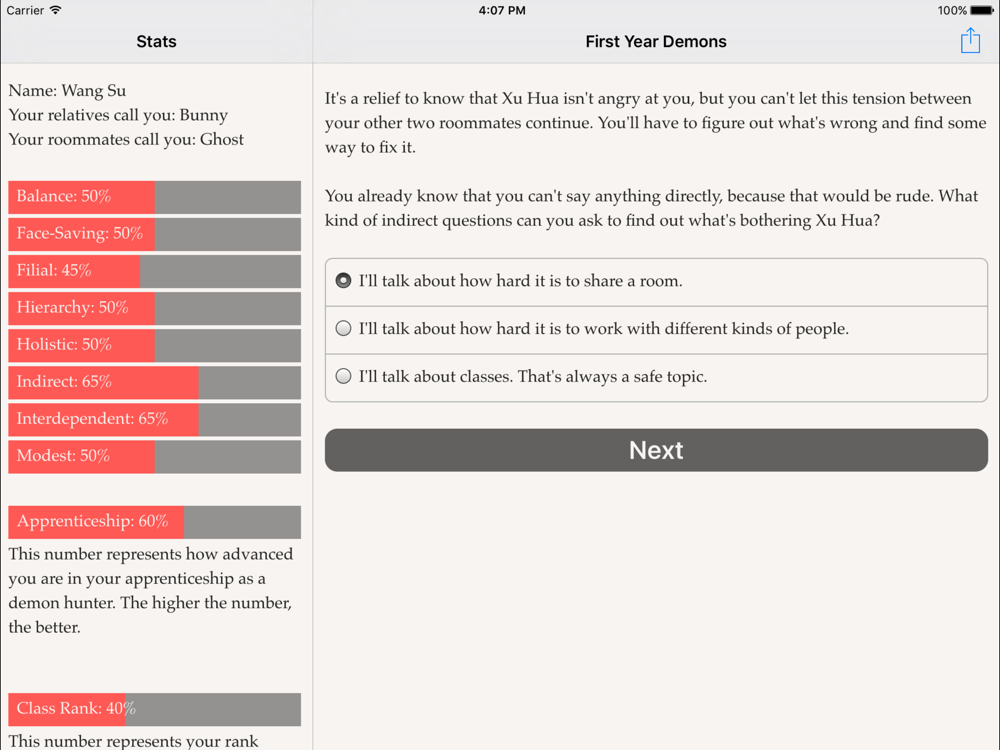The width and height of the screenshot is (1000, 750).
Task: Tap the Hierarchy 50% stat bar
Action: click(154, 308)
